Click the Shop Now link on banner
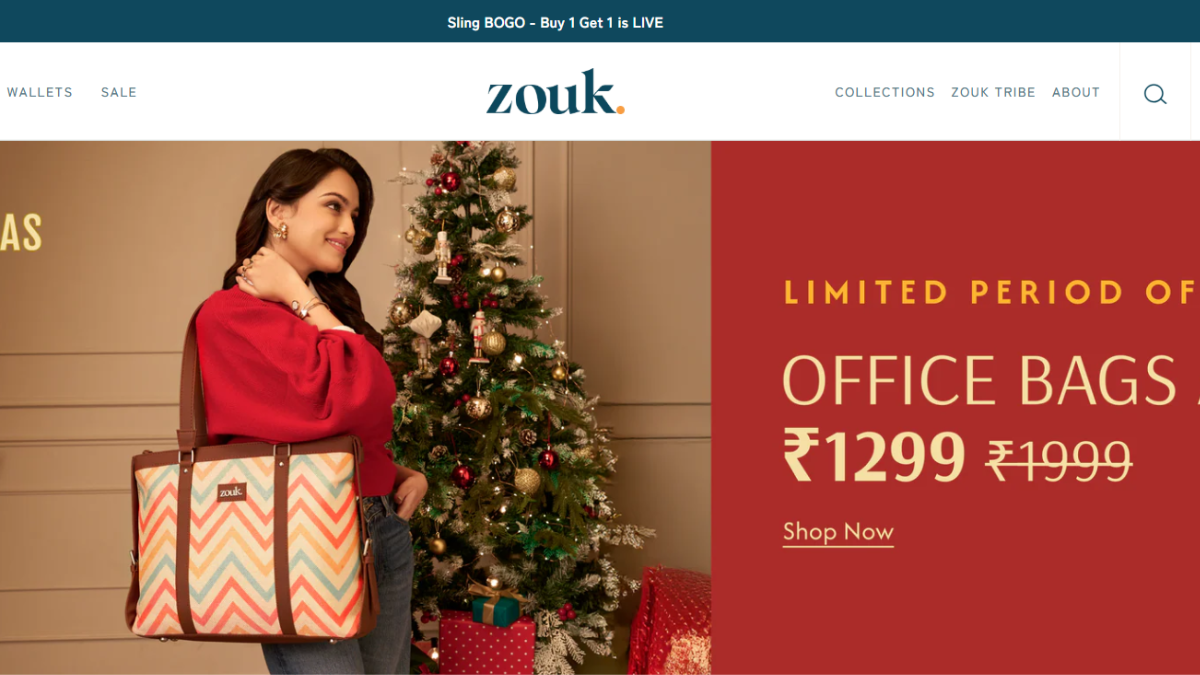The height and width of the screenshot is (675, 1200). pos(838,532)
